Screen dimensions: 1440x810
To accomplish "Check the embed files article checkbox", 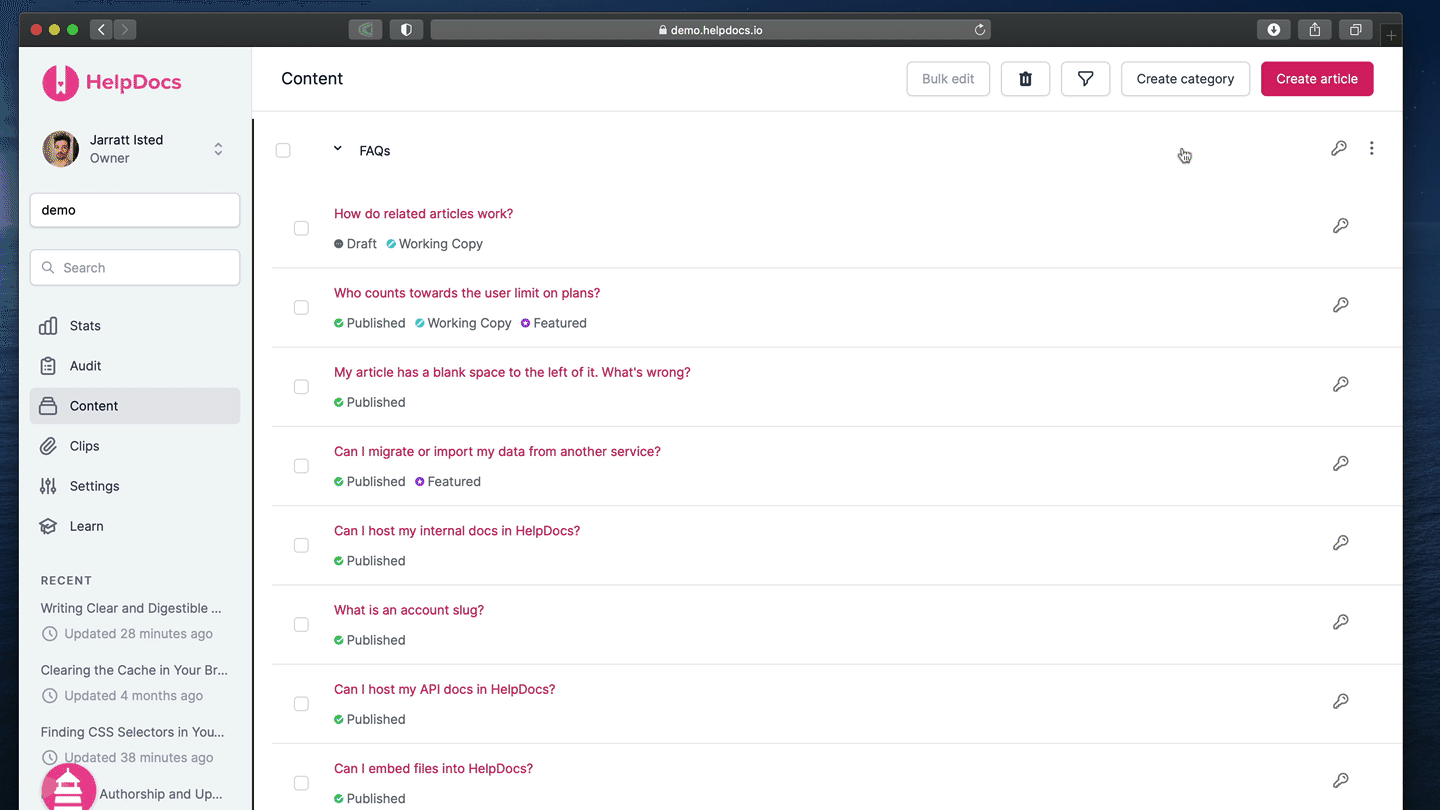I will point(301,783).
